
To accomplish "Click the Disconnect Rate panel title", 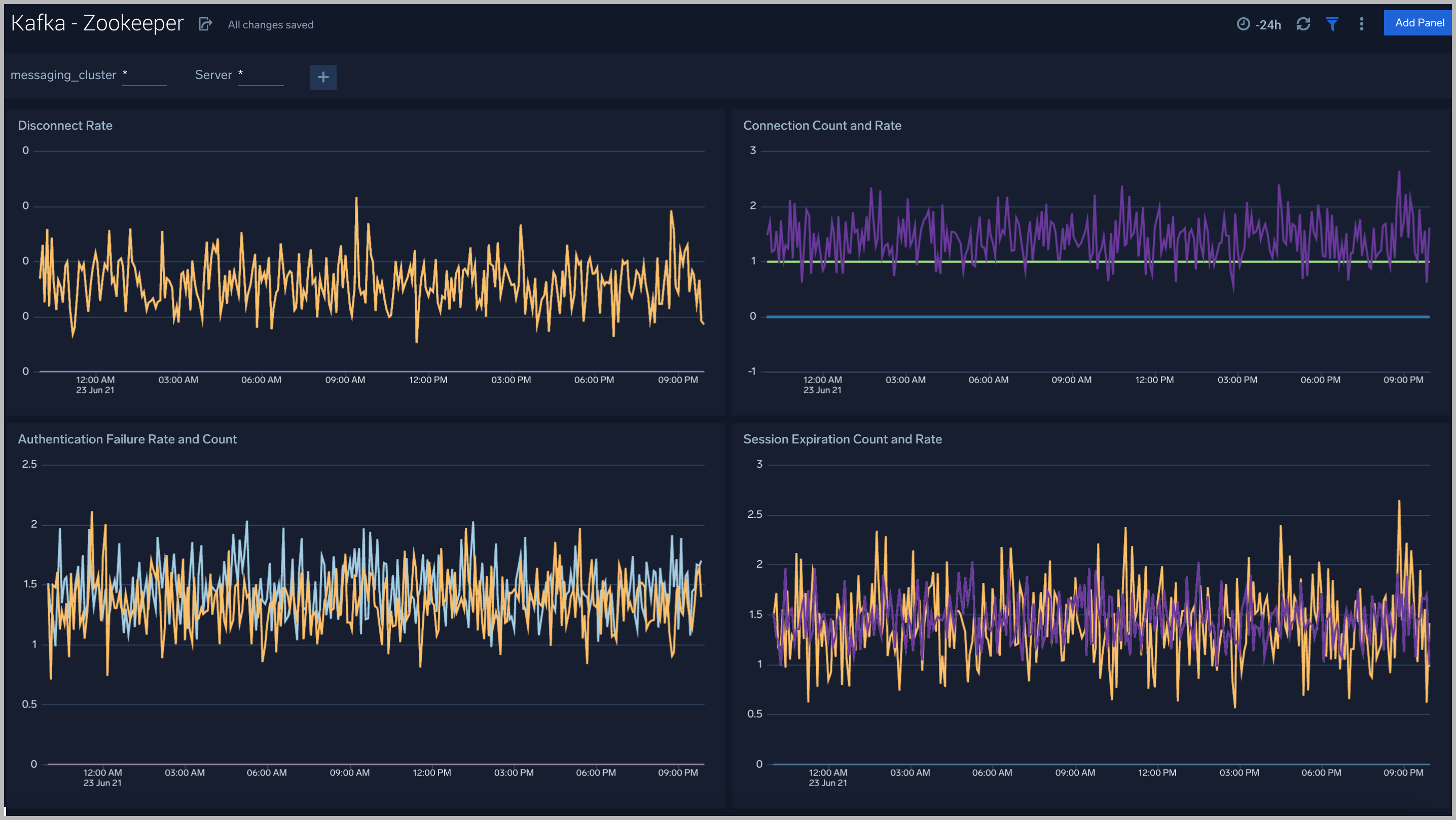I will (x=66, y=125).
